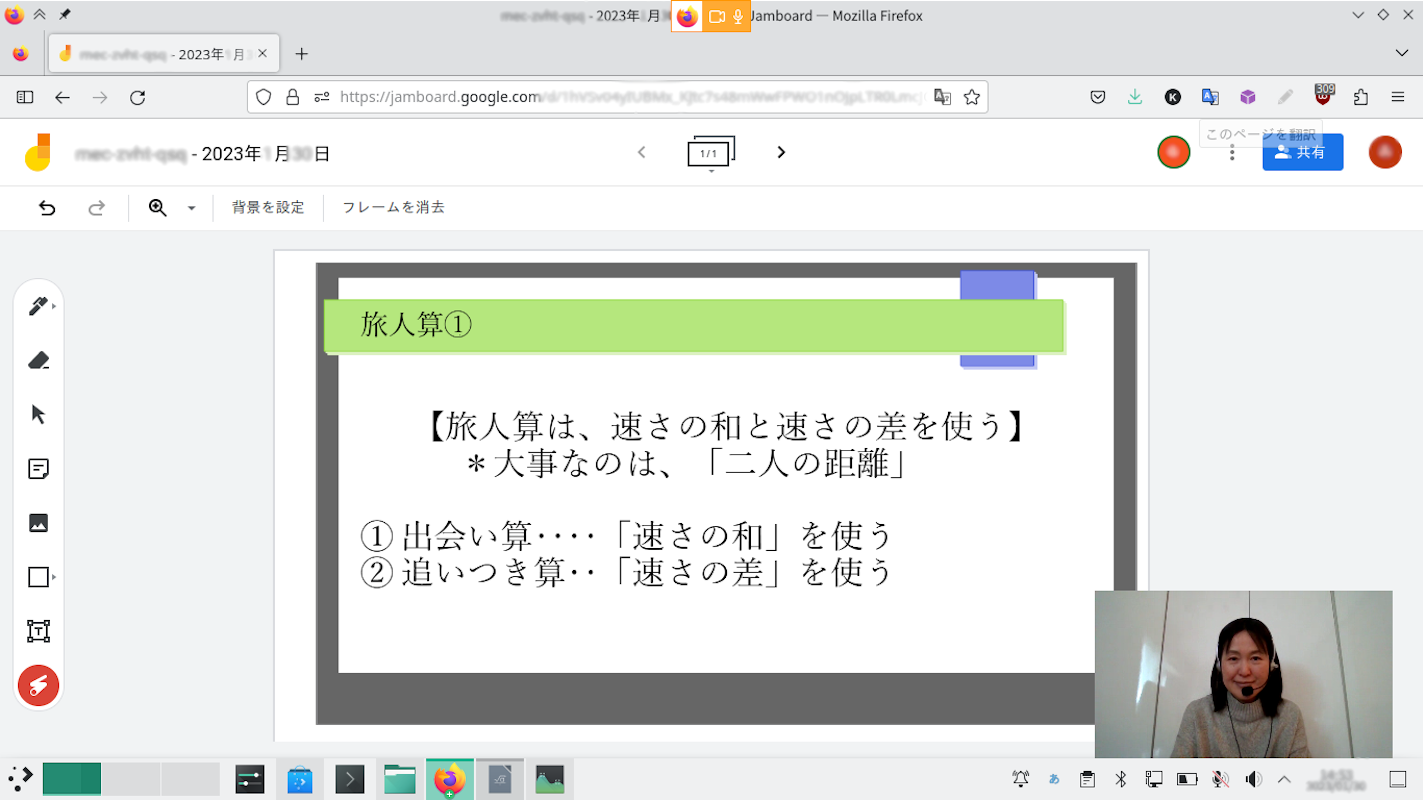The image size is (1423, 800).
Task: Add a sticky note
Action: tap(38, 468)
